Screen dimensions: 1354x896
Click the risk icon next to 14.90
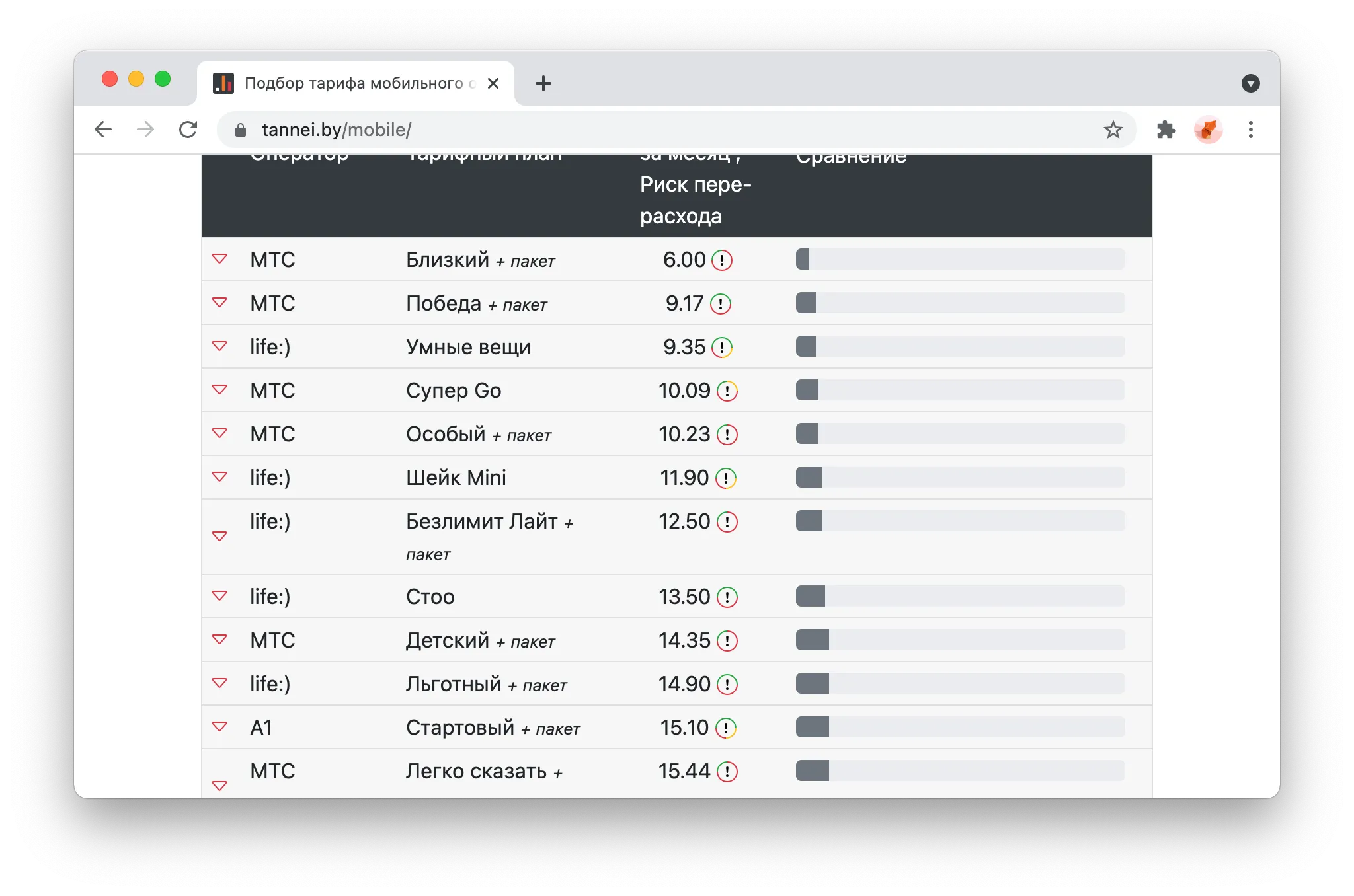click(727, 685)
